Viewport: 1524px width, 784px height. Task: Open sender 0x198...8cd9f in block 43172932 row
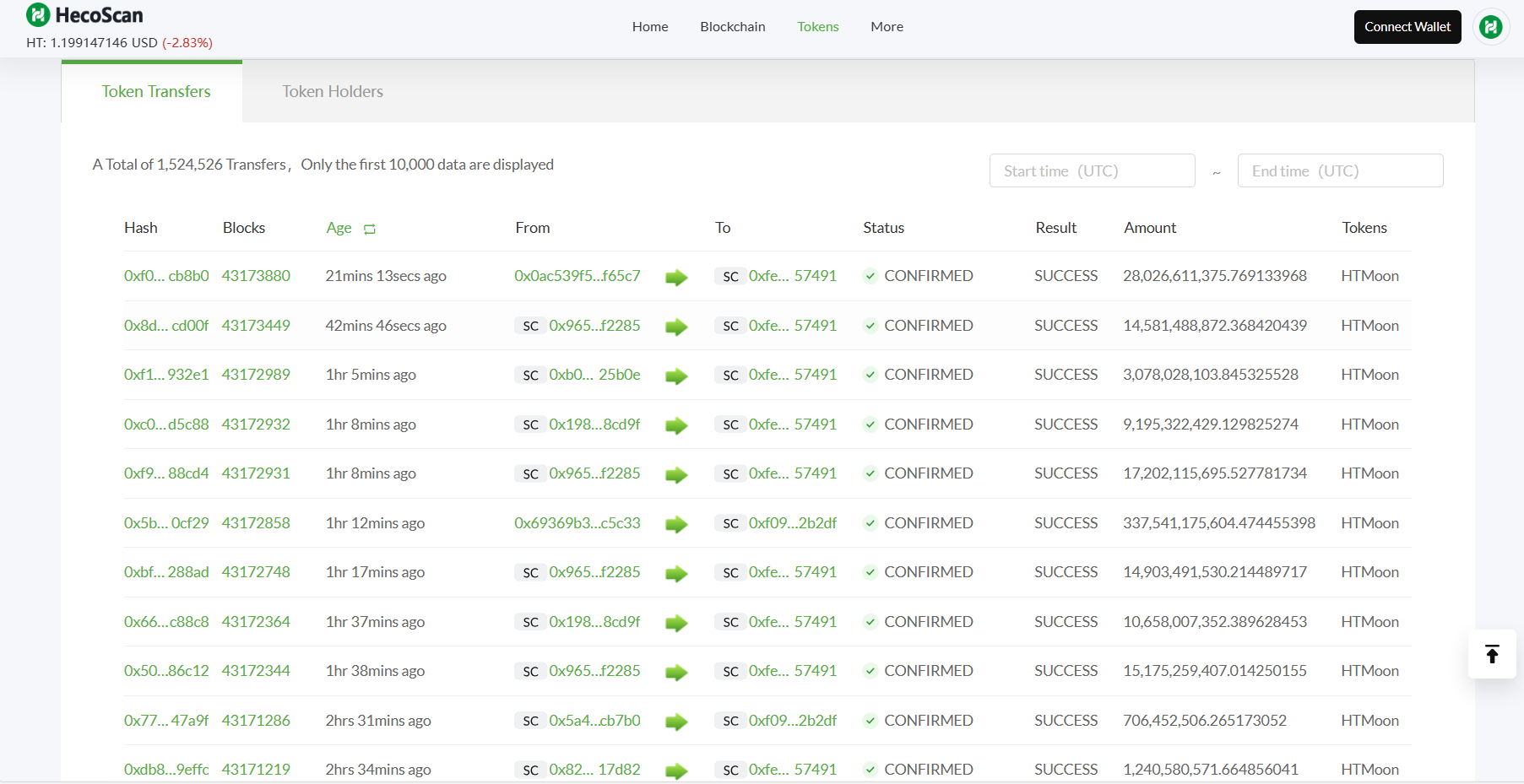pyautogui.click(x=594, y=424)
